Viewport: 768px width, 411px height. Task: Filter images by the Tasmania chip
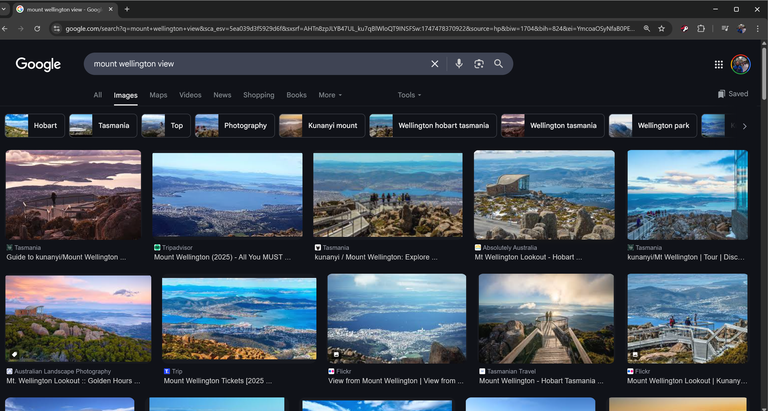tap(103, 125)
